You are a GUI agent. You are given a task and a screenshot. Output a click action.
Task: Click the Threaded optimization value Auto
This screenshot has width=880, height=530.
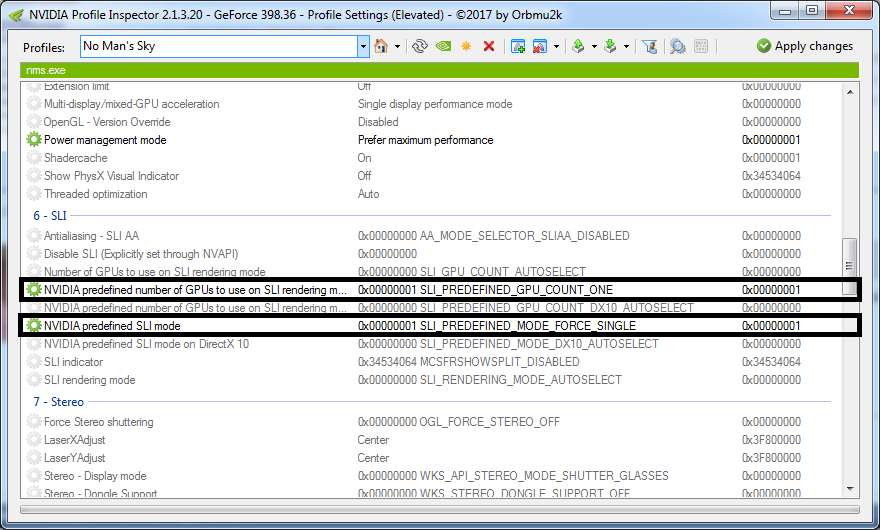pyautogui.click(x=368, y=194)
